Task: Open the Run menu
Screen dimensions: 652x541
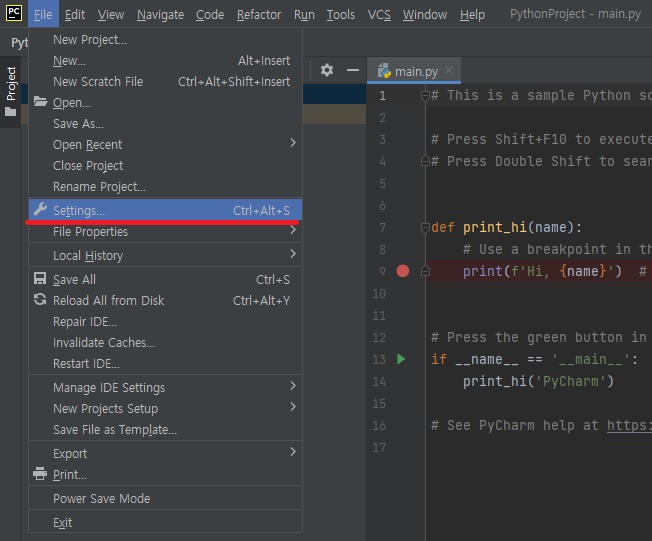Action: [304, 15]
